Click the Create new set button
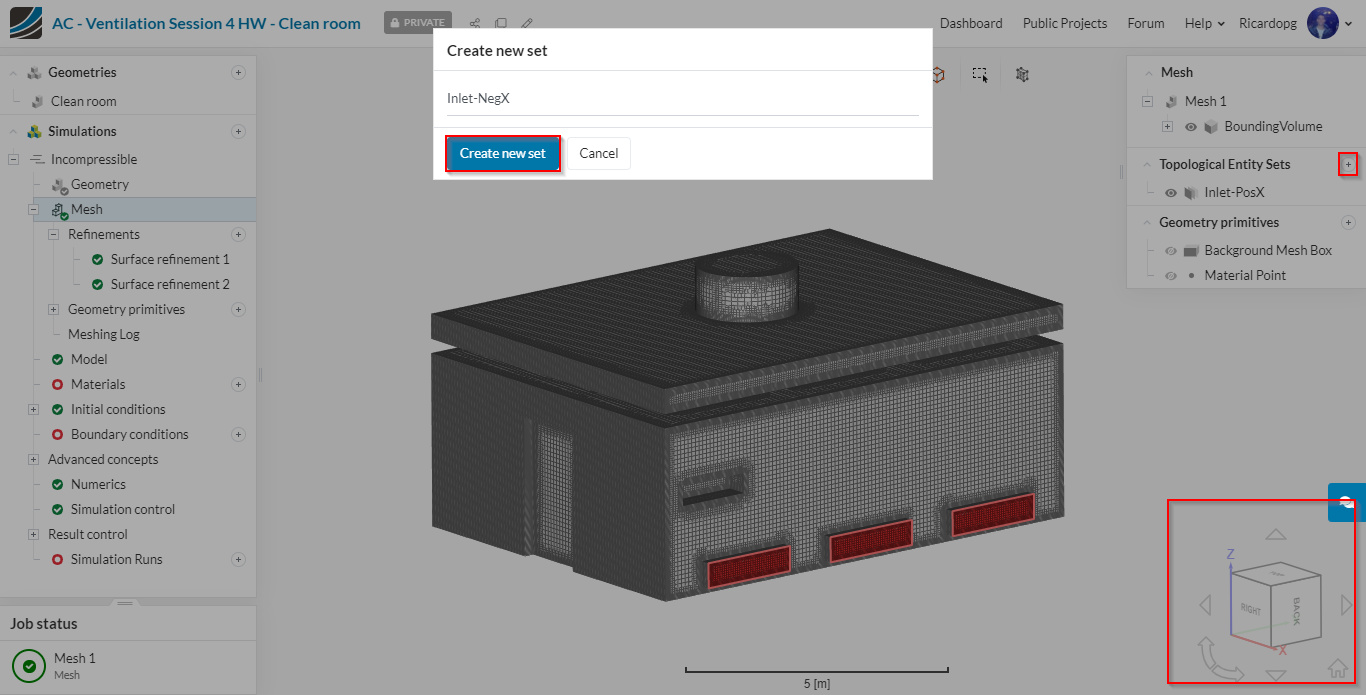This screenshot has height=695, width=1366. (x=503, y=153)
